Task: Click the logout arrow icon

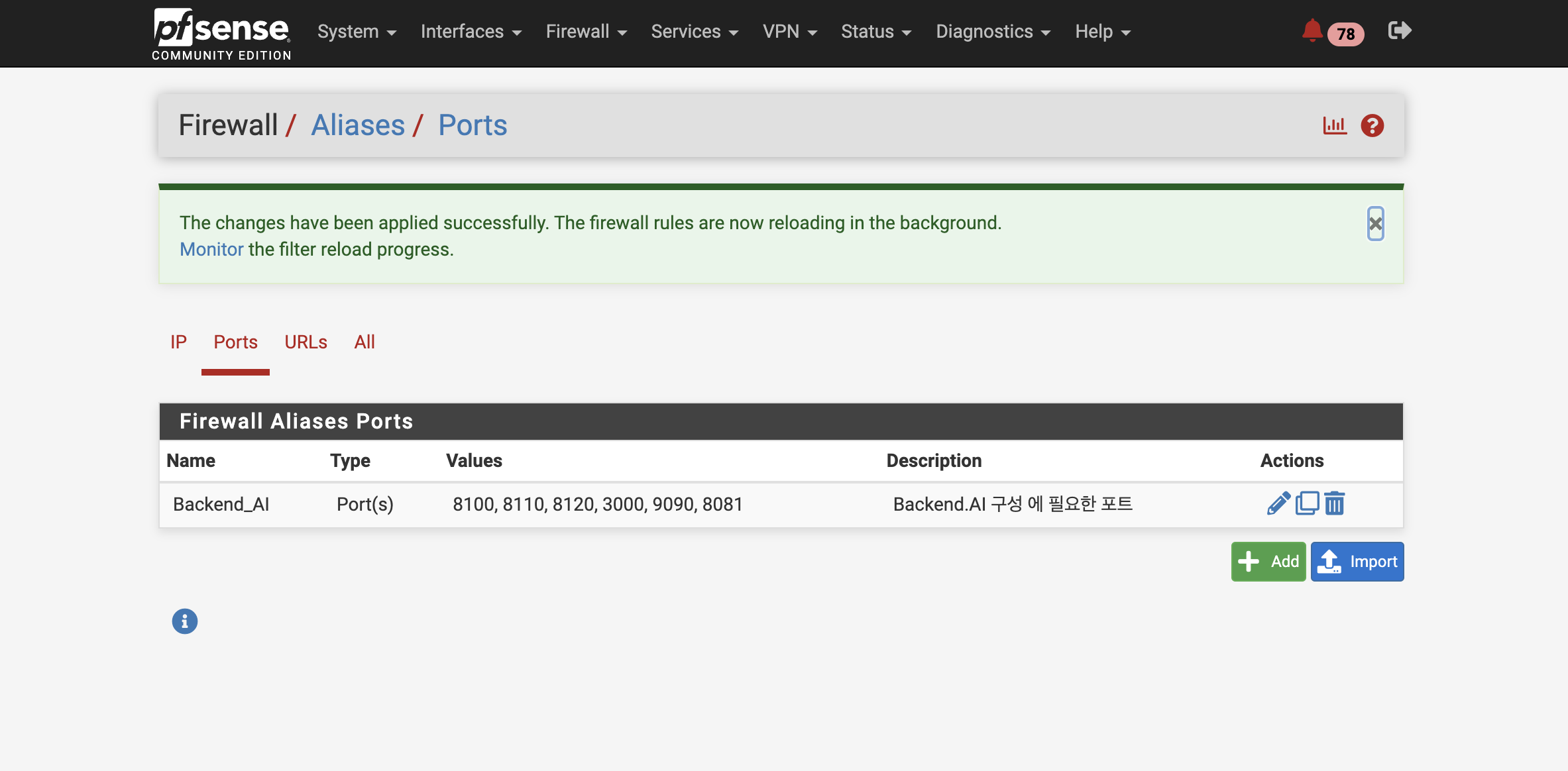Action: click(x=1400, y=31)
